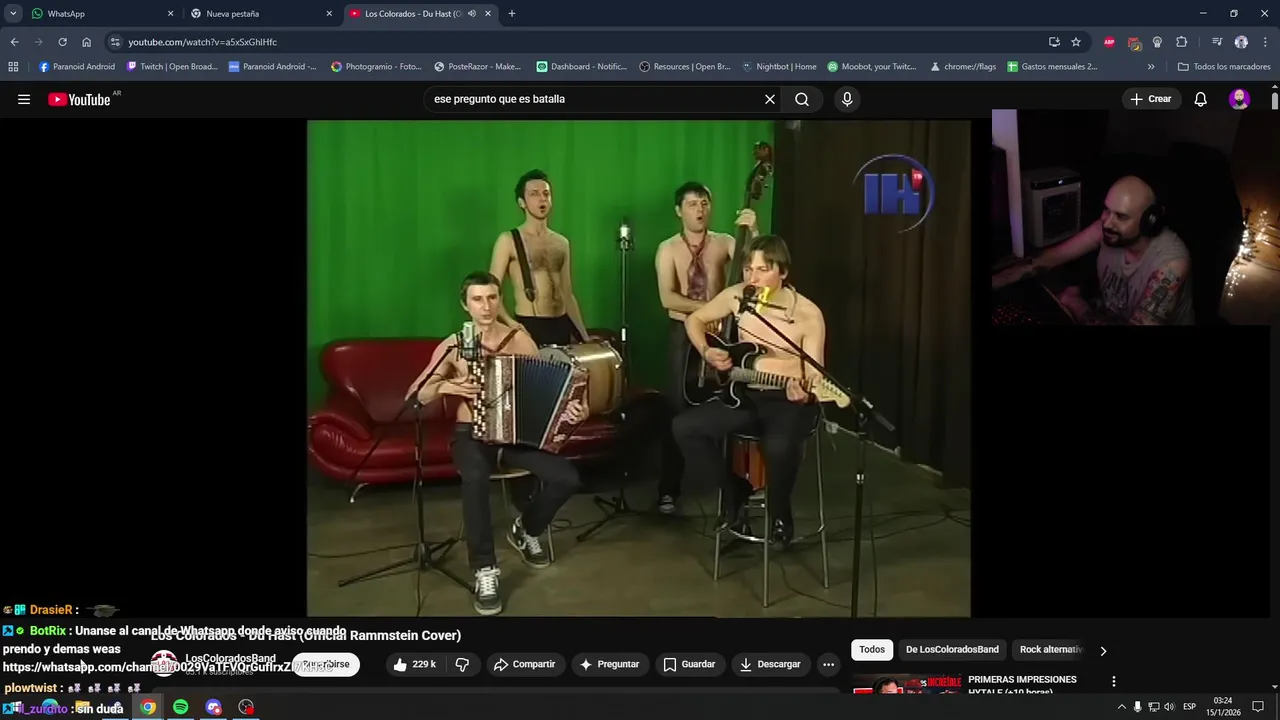Screen dimensions: 1280x720
Task: Play or pause the video player
Action: [x=638, y=368]
